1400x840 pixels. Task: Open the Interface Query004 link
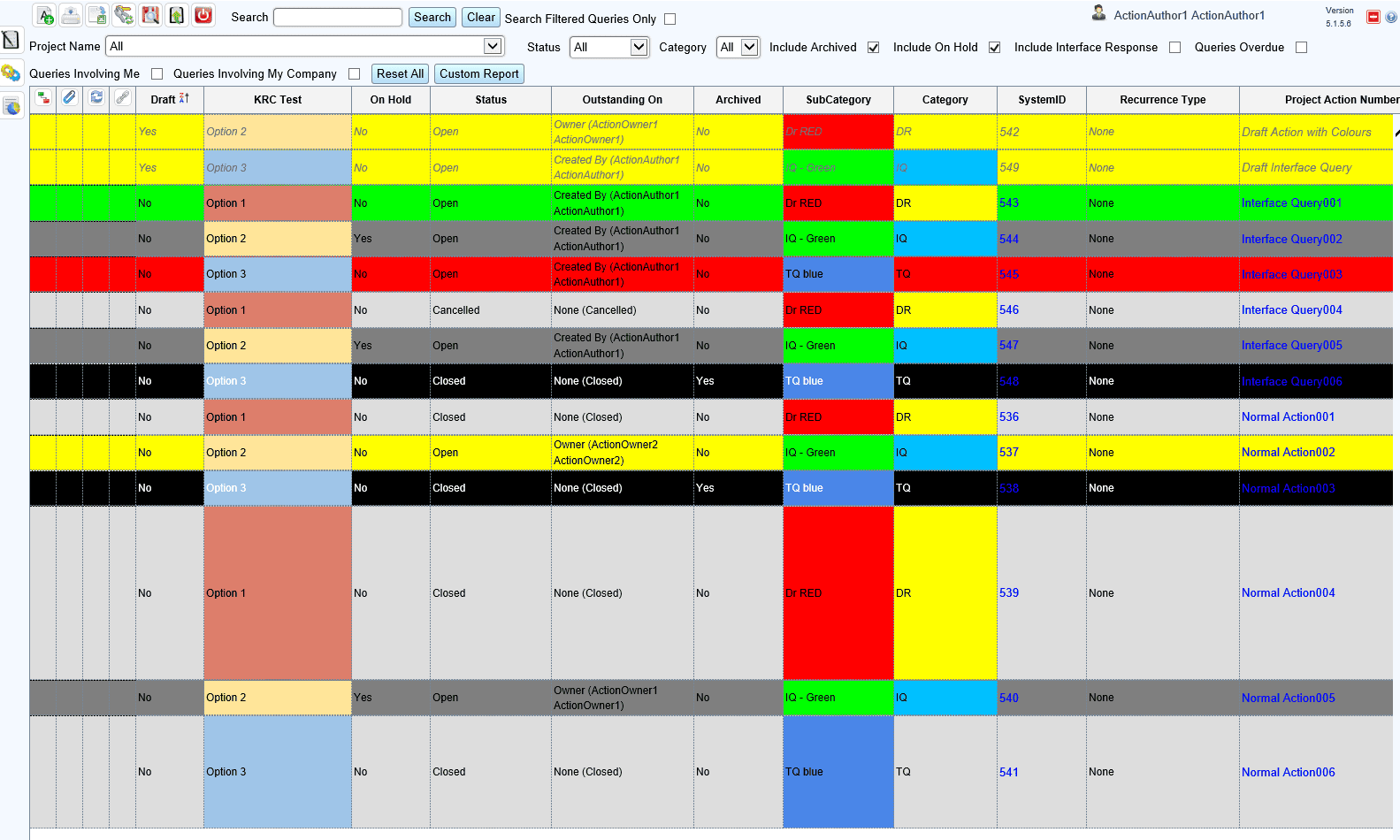click(1292, 310)
